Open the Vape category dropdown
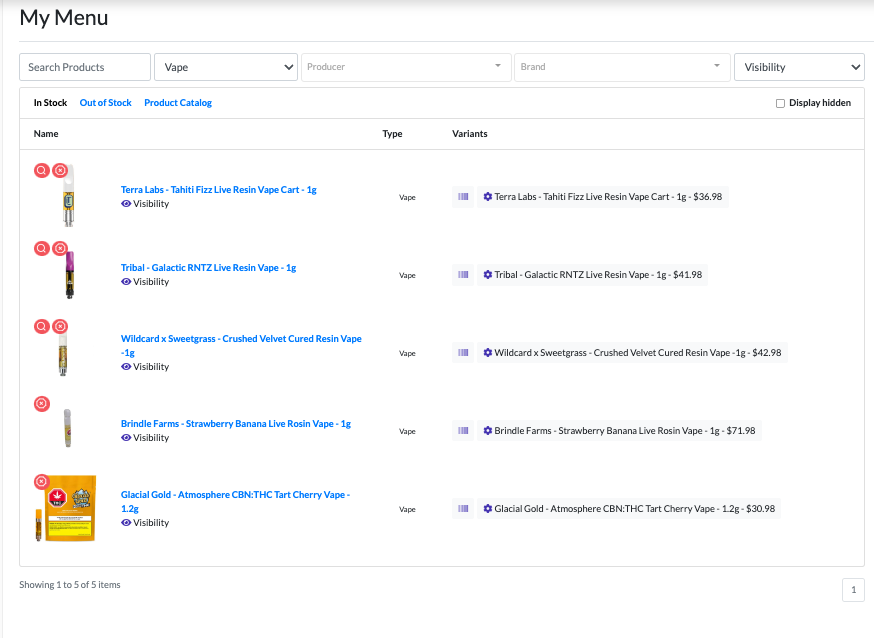 tap(226, 67)
